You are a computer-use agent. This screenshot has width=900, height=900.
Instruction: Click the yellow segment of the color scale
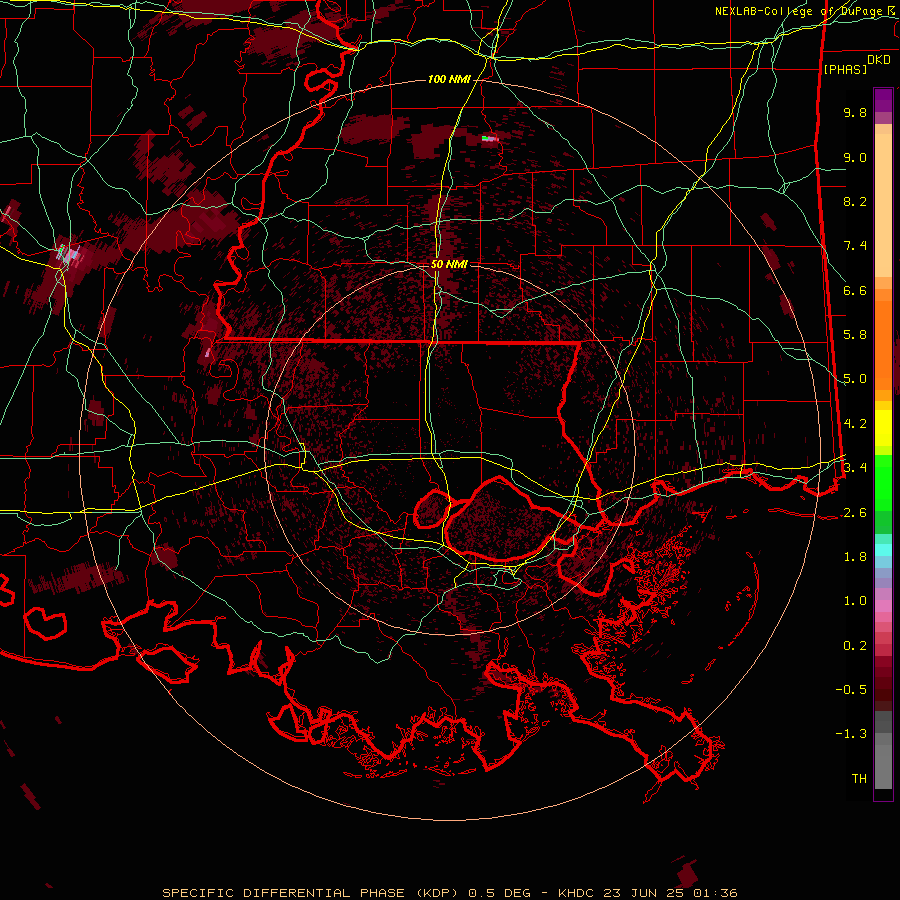click(883, 428)
